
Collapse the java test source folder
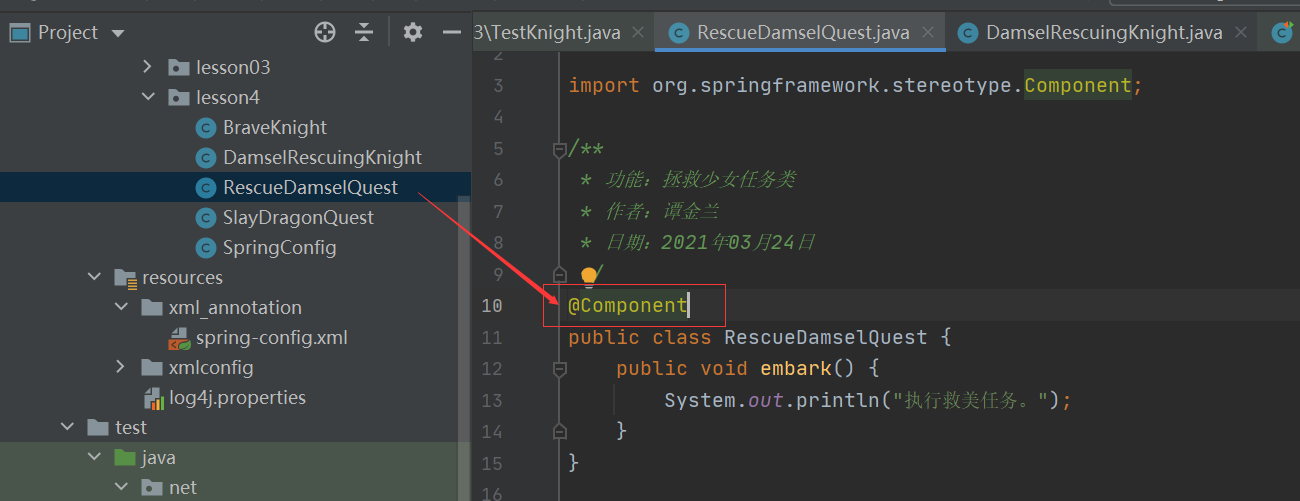pos(95,457)
